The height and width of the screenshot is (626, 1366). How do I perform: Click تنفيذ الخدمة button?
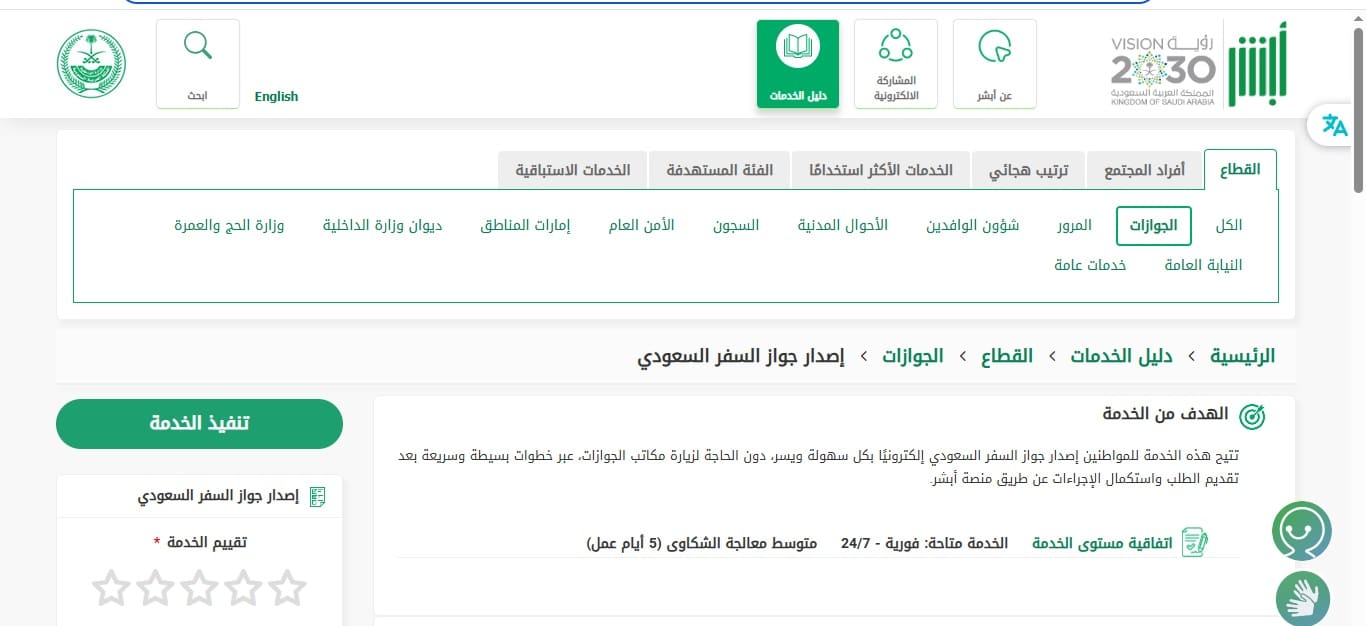click(x=199, y=424)
